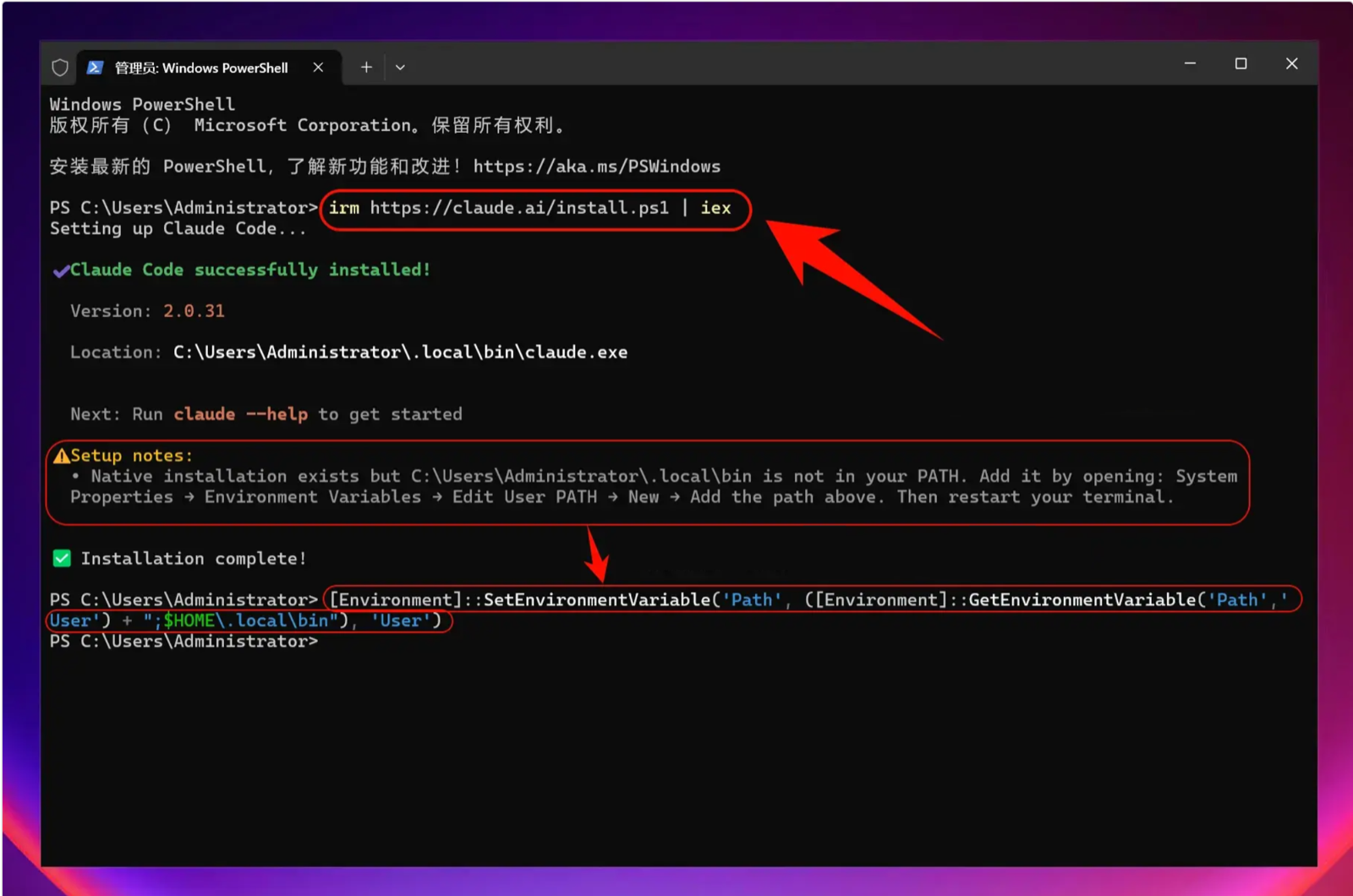Screen dimensions: 1353x896
Task: Maximize the terminal window
Action: click(x=1241, y=63)
